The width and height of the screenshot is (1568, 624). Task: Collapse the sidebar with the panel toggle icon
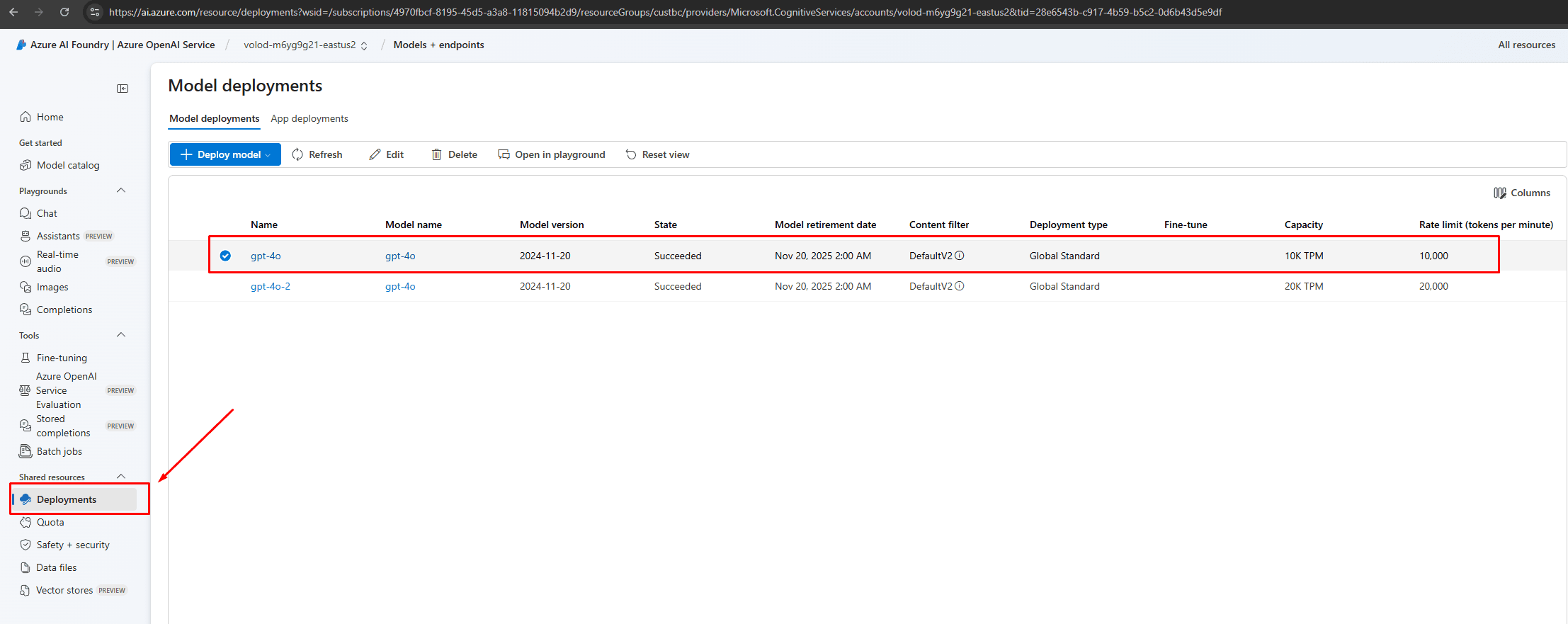(123, 89)
